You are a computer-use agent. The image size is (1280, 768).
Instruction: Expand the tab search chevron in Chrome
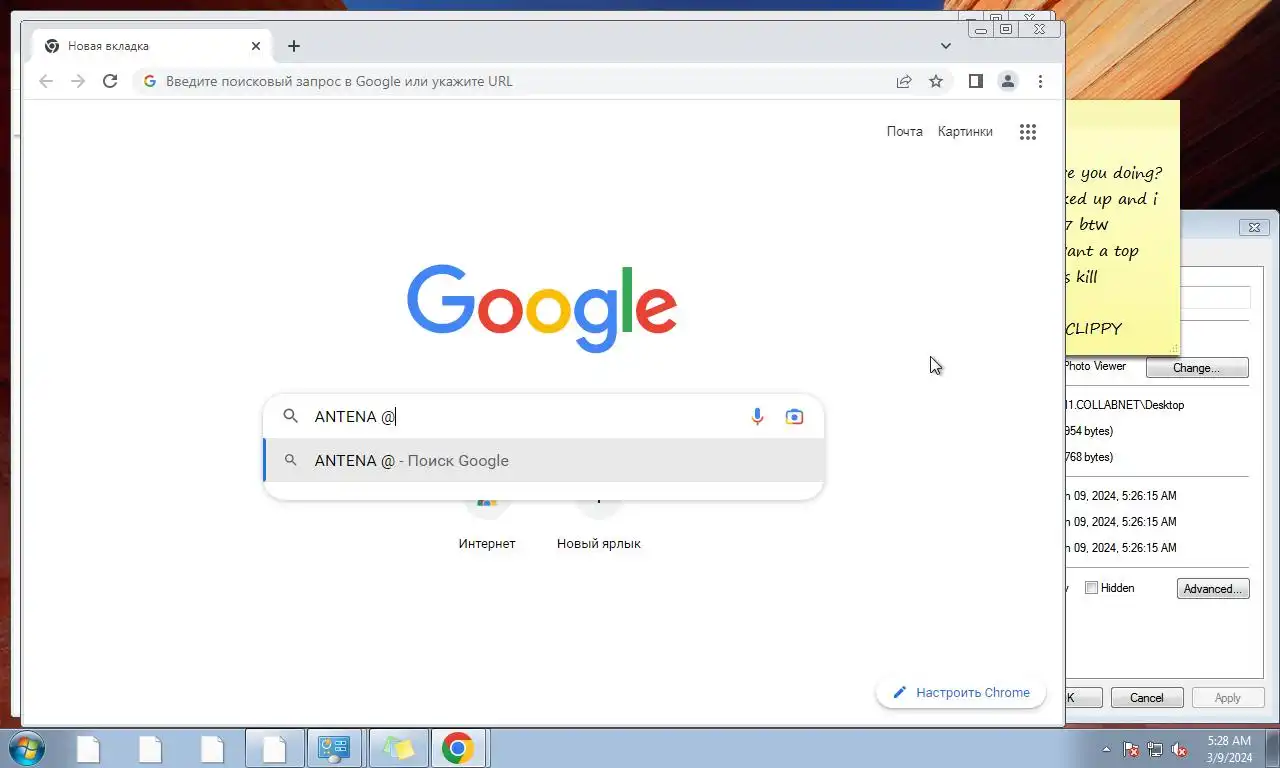tap(946, 46)
